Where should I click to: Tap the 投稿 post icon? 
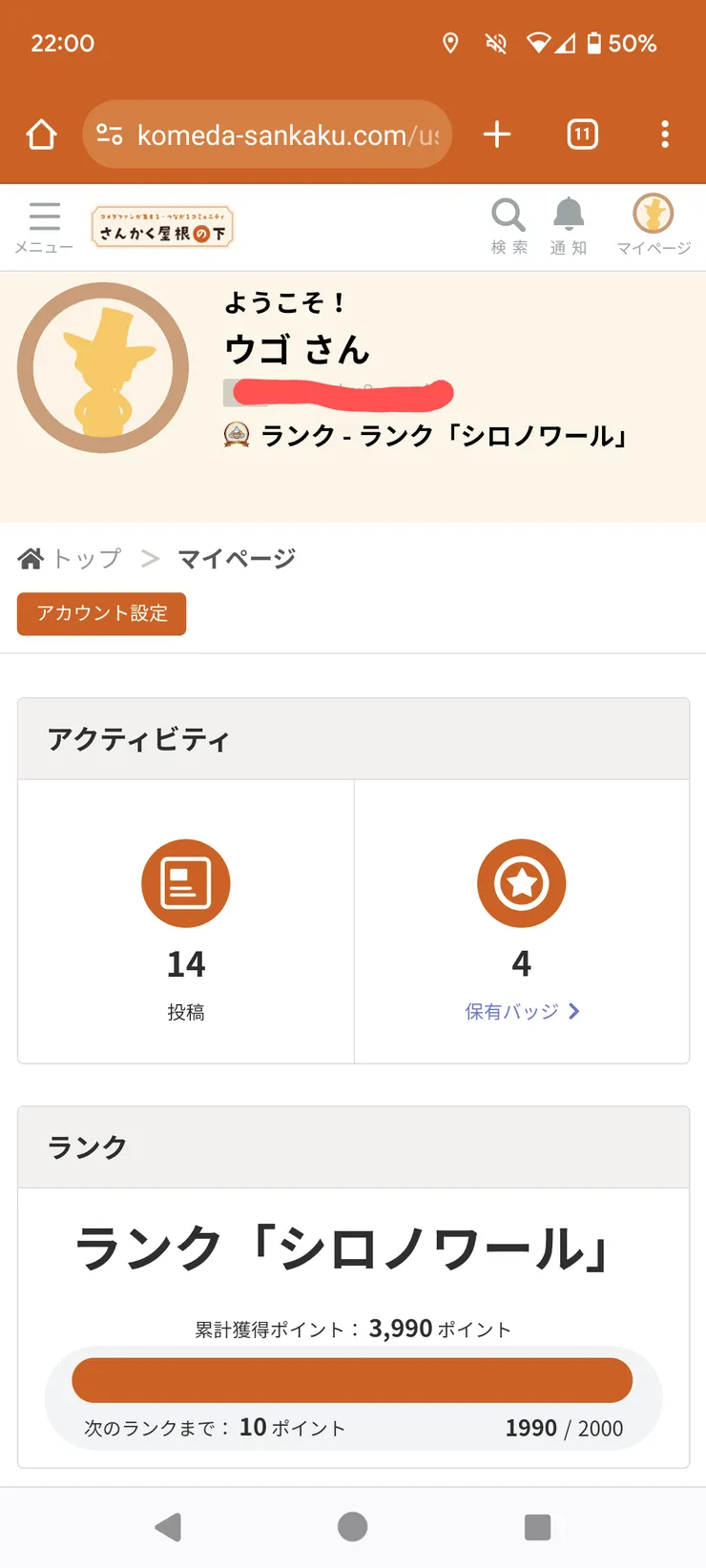click(x=186, y=883)
